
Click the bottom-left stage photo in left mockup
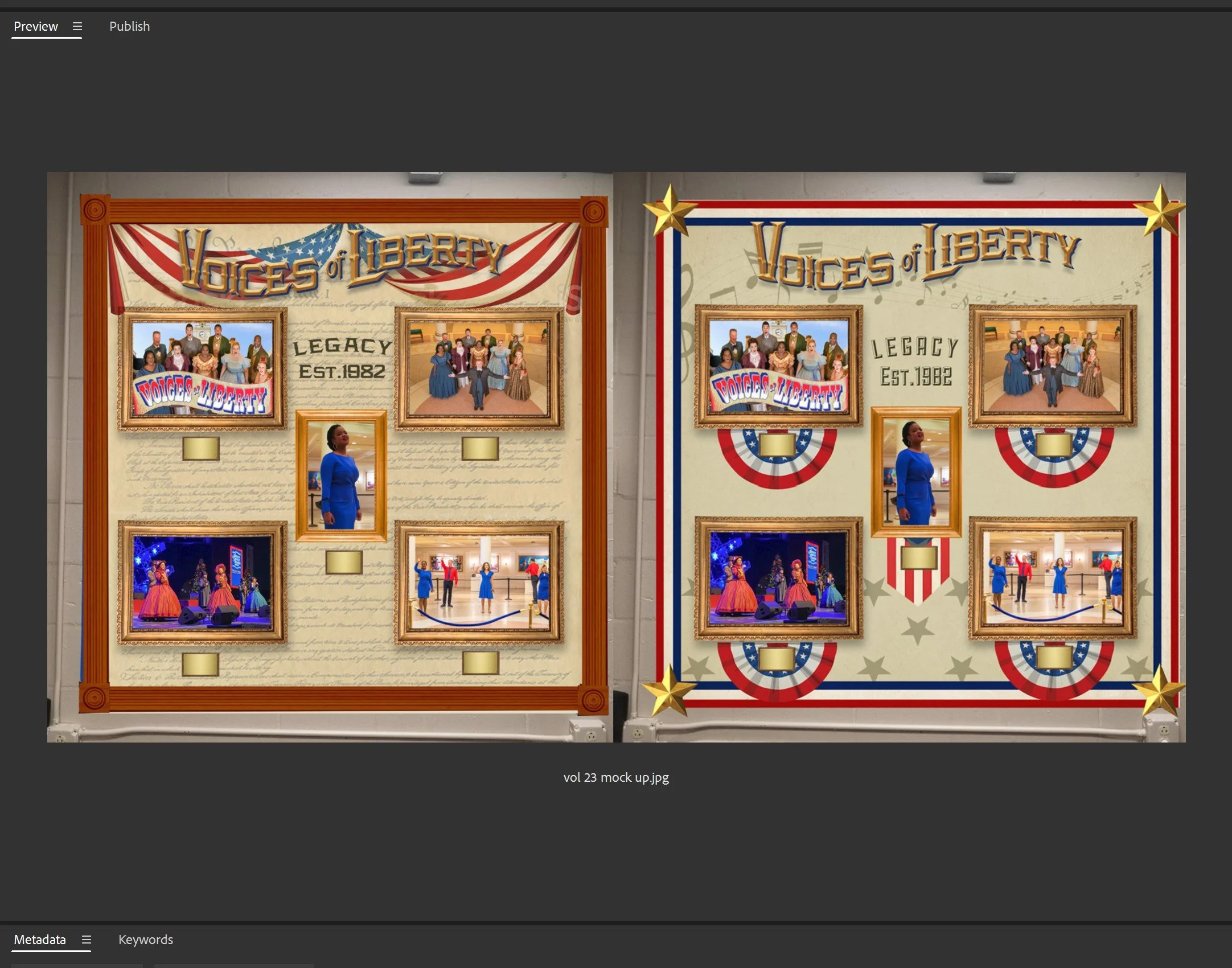pyautogui.click(x=203, y=582)
